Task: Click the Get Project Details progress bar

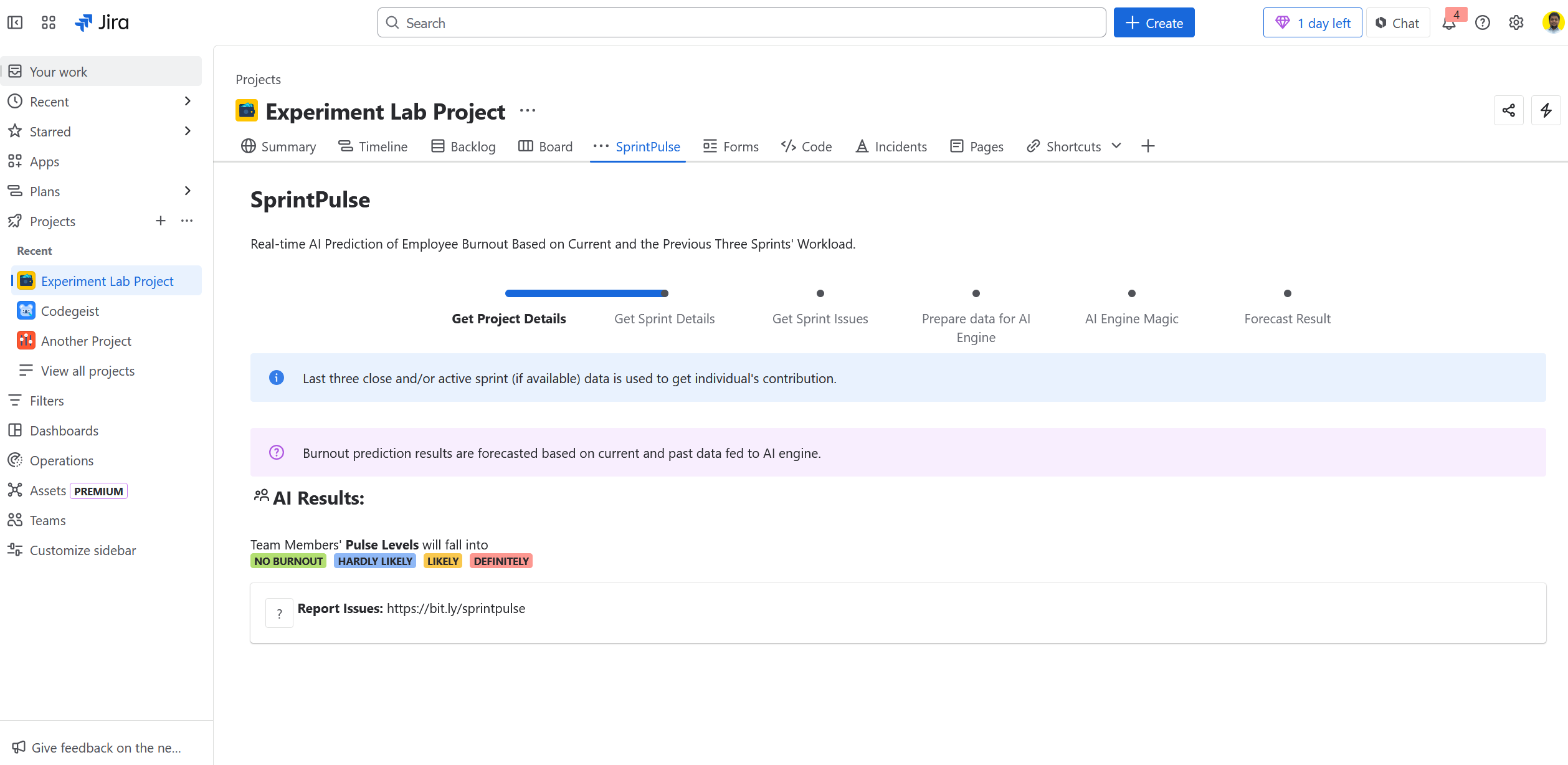Action: tap(586, 293)
